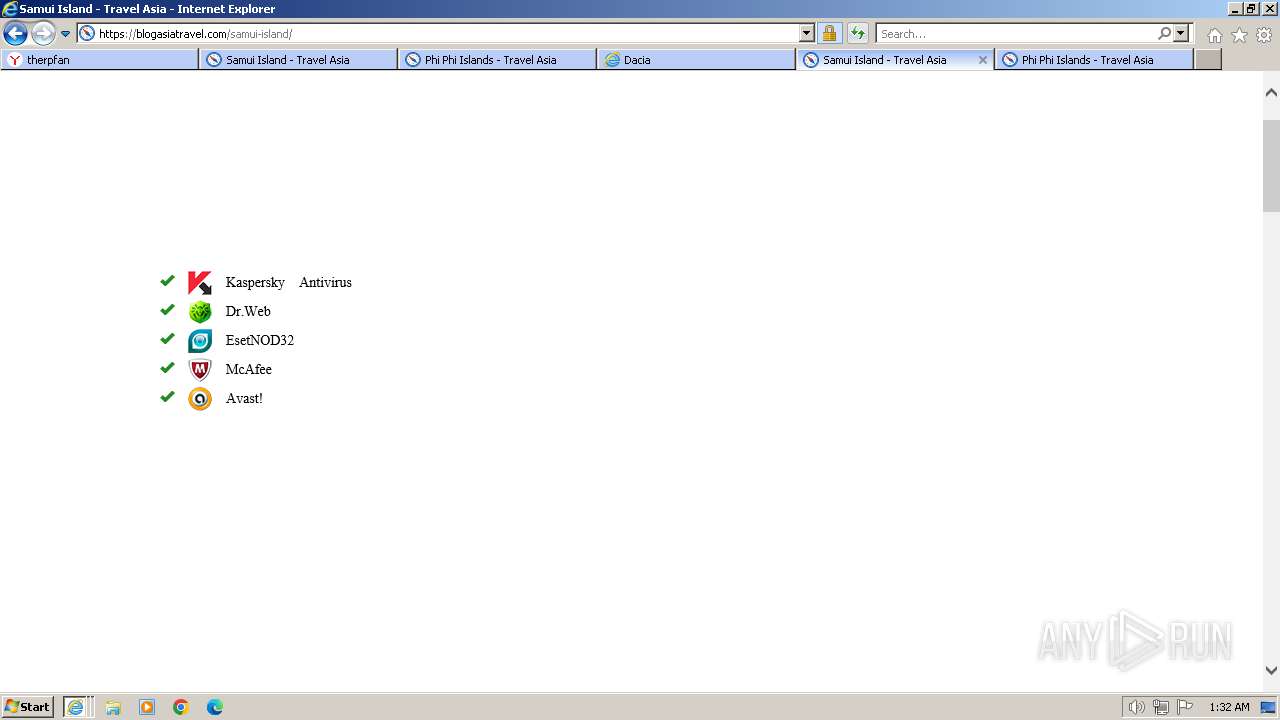Switch to first Samui Island - Travel Asia tab

pyautogui.click(x=299, y=60)
